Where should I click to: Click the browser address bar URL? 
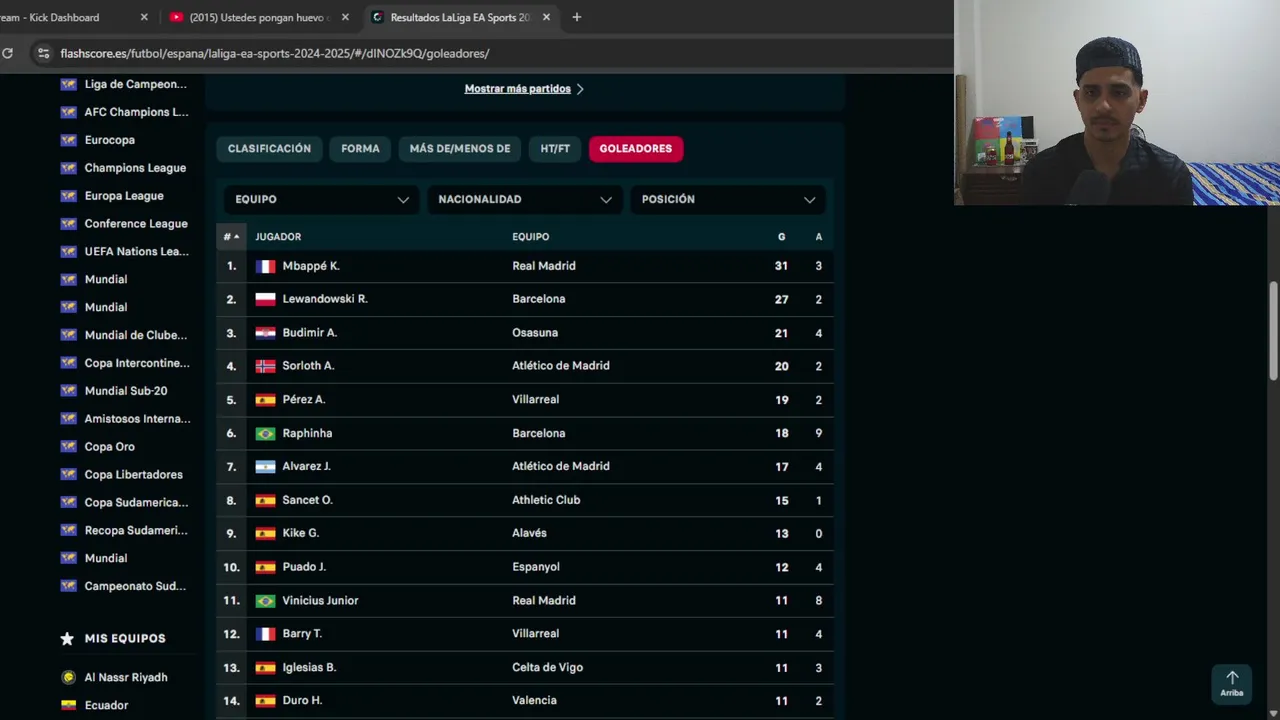[x=275, y=53]
